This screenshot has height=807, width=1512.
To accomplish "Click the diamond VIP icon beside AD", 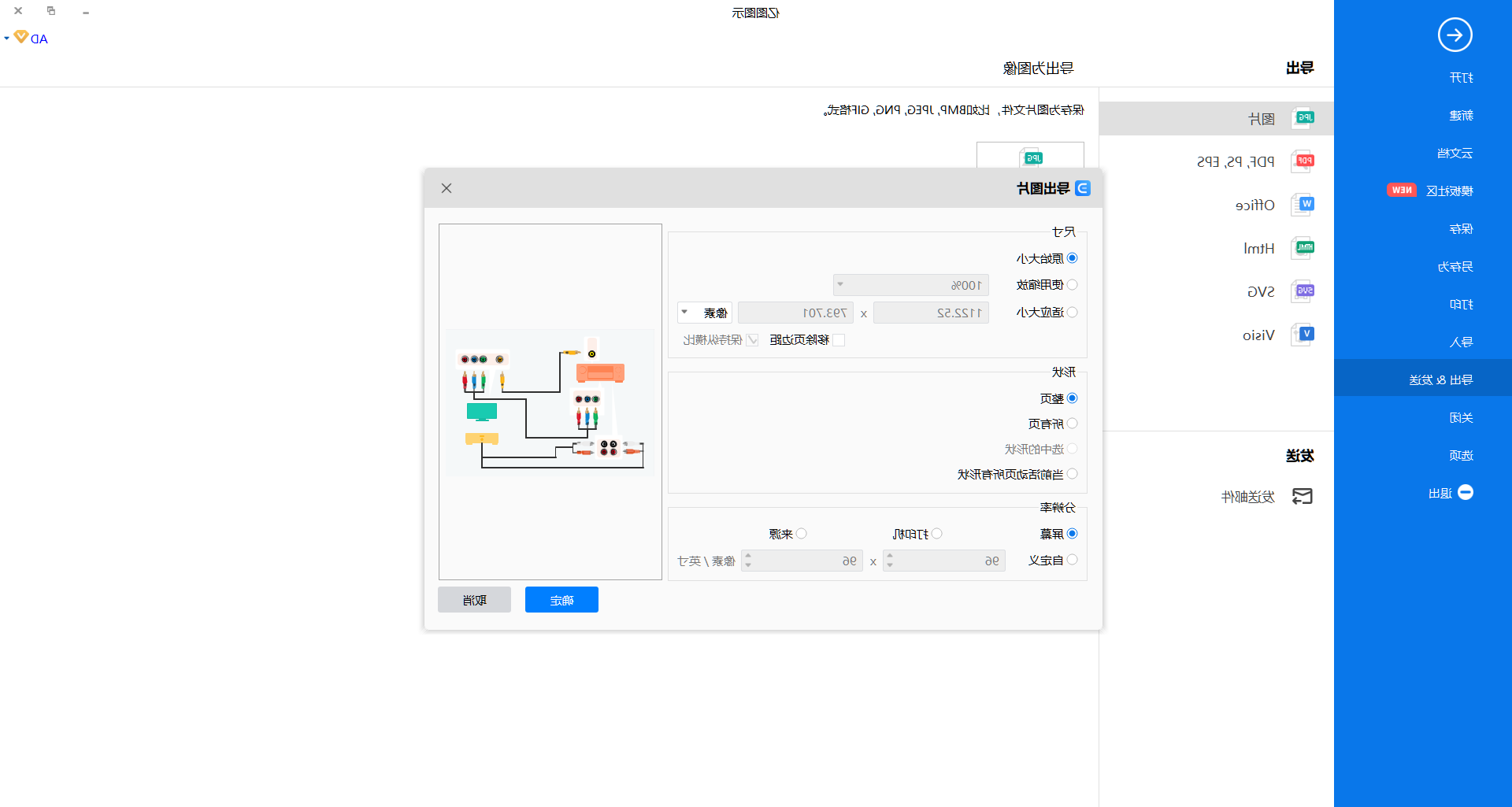I will pos(21,37).
